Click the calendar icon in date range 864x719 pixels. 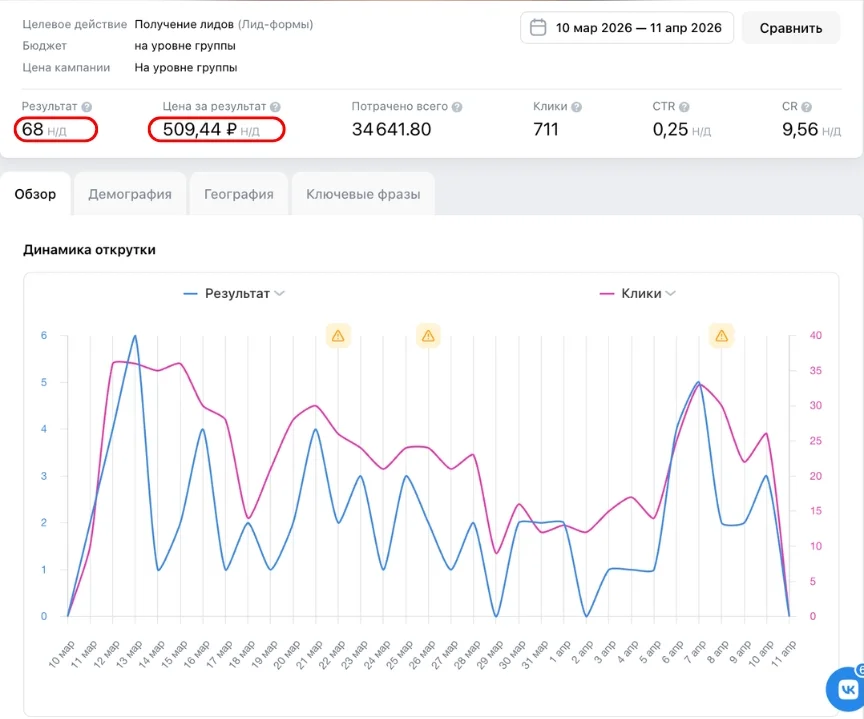click(538, 28)
